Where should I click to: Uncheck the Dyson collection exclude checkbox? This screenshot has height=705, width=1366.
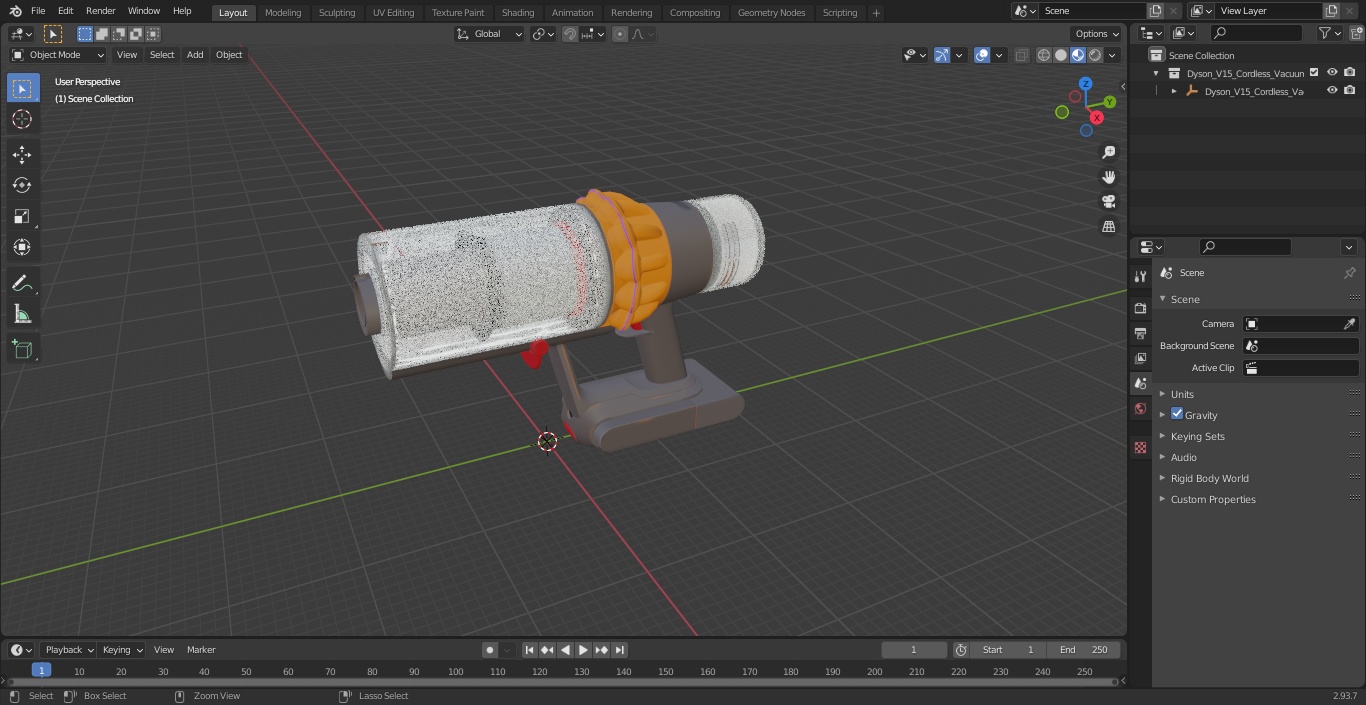coord(1314,72)
